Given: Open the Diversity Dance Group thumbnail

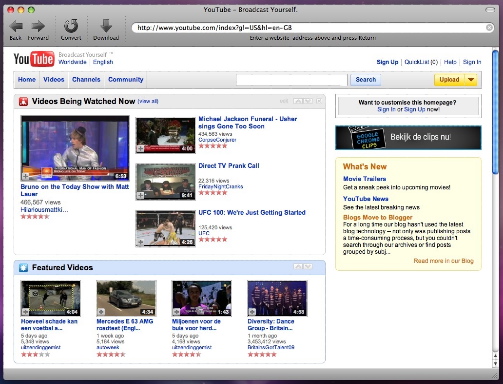Looking at the screenshot, I should (277, 298).
